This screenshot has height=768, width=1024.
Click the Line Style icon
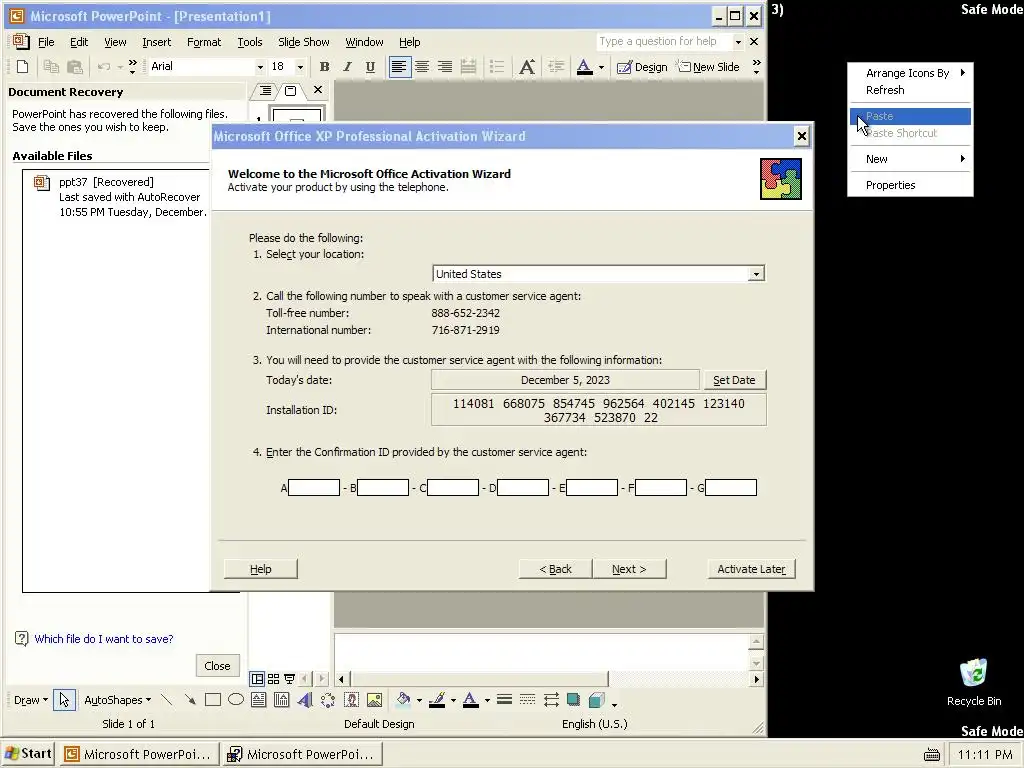pos(504,700)
